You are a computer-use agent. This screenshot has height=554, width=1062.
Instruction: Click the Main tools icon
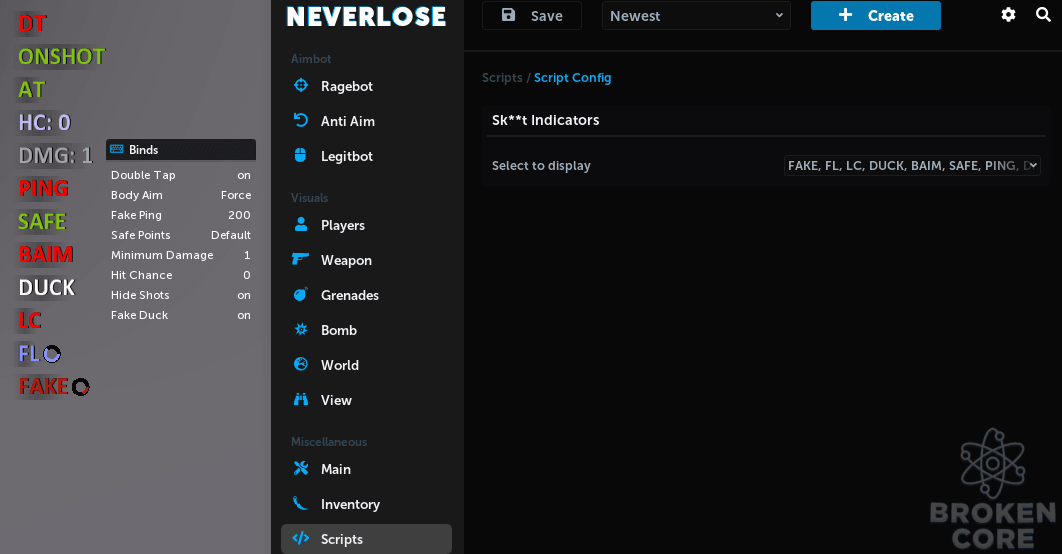click(301, 468)
